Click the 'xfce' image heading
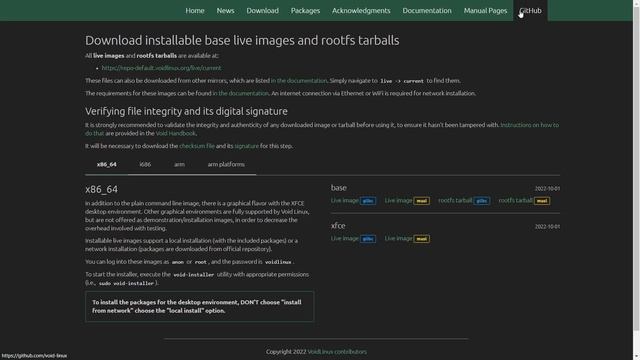The image size is (640, 360). (338, 226)
